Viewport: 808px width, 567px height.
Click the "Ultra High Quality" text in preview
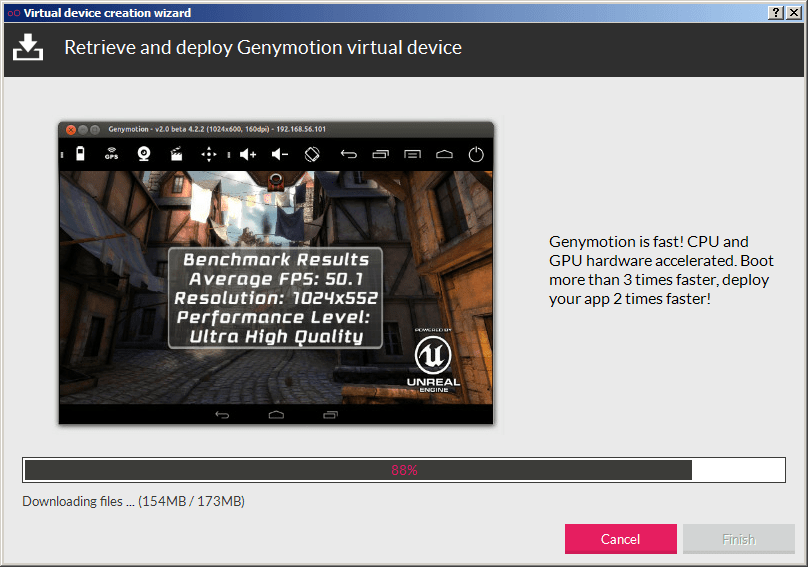coord(276,337)
